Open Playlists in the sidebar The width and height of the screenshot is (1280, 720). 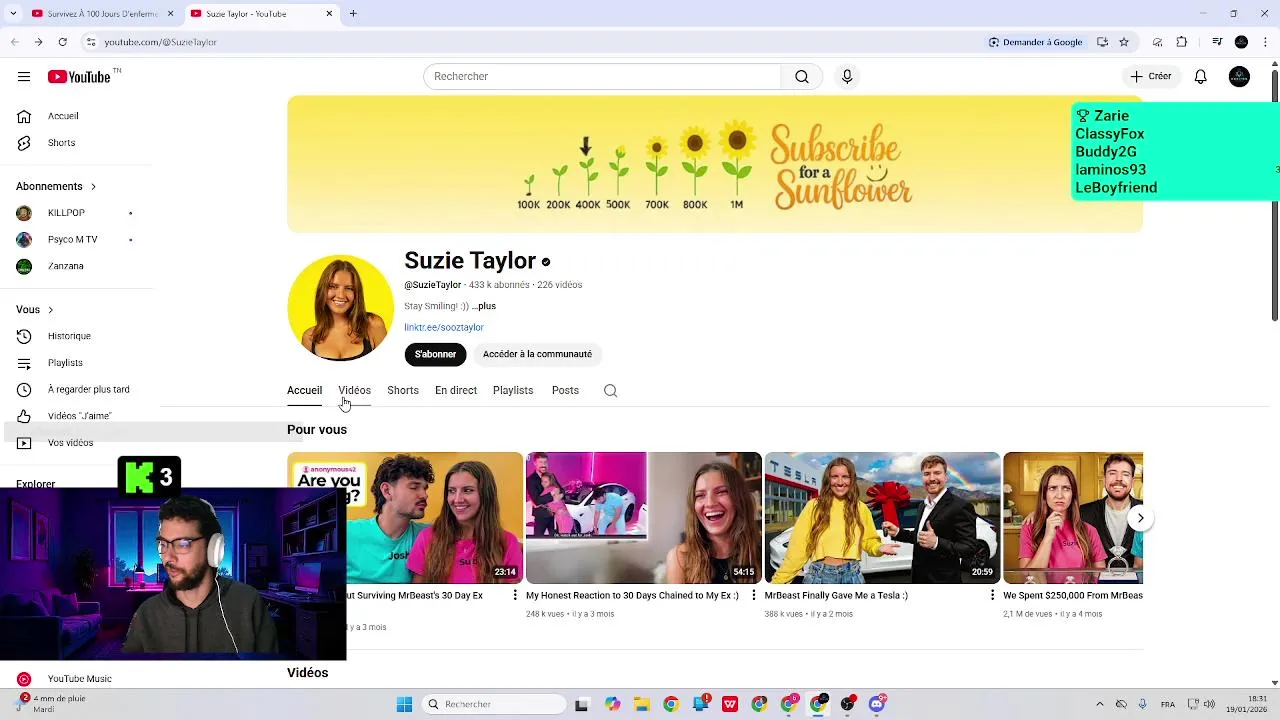point(64,363)
